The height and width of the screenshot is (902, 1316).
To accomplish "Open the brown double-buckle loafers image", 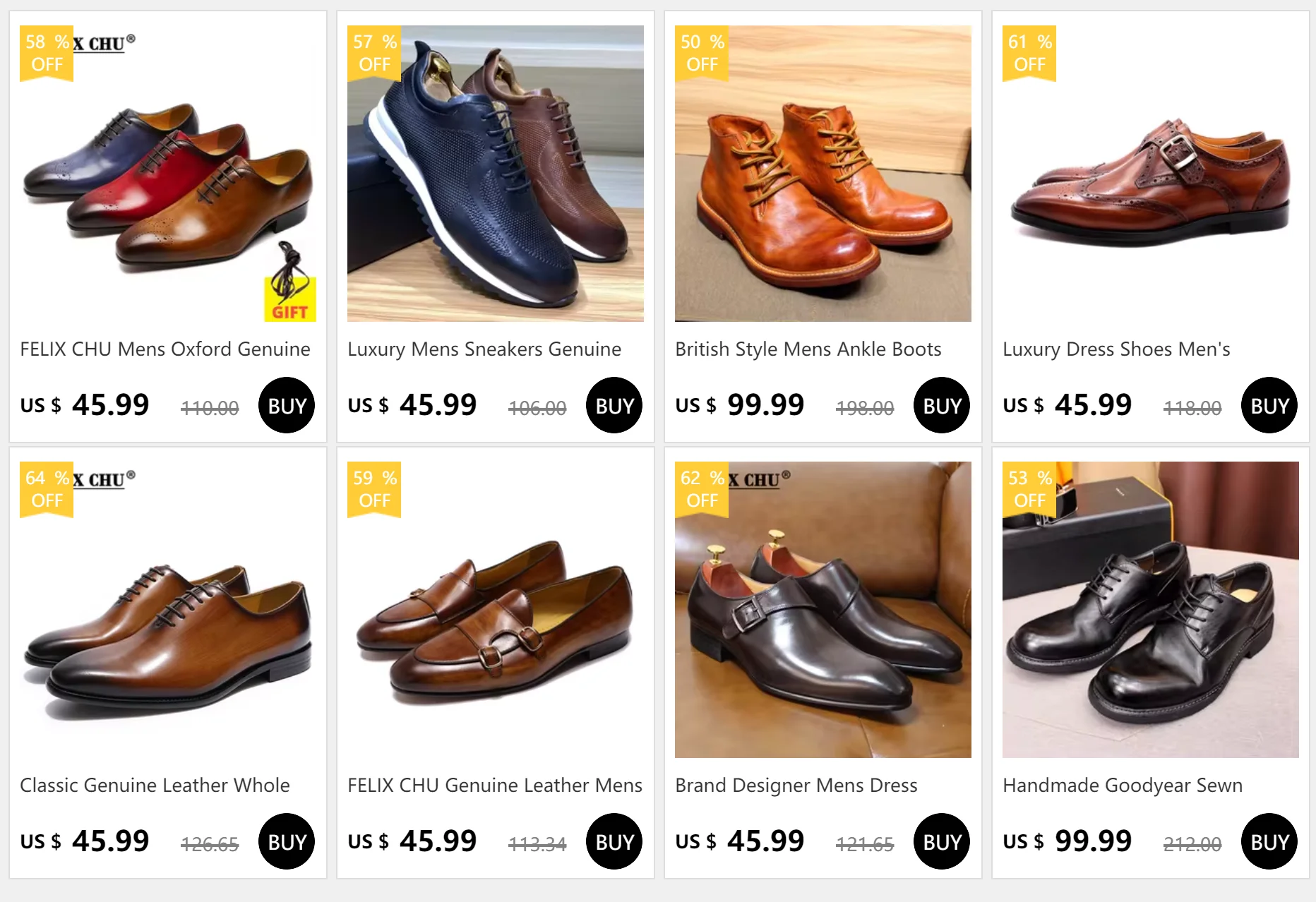I will 496,621.
